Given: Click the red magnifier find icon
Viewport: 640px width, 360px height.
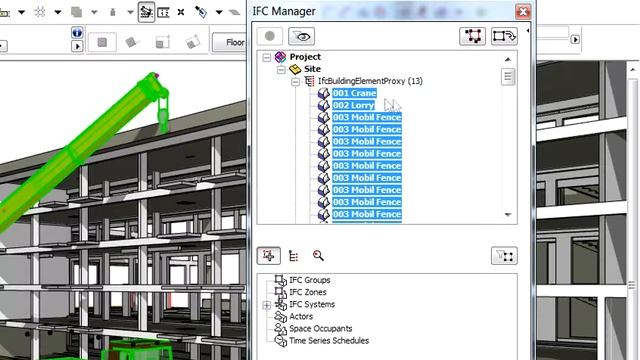Looking at the screenshot, I should pyautogui.click(x=318, y=256).
